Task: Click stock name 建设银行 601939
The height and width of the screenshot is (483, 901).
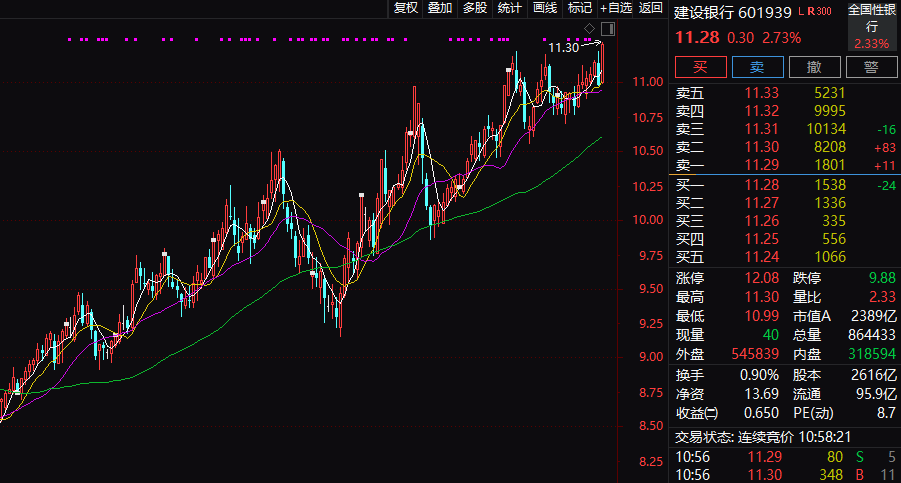Action: pos(733,12)
